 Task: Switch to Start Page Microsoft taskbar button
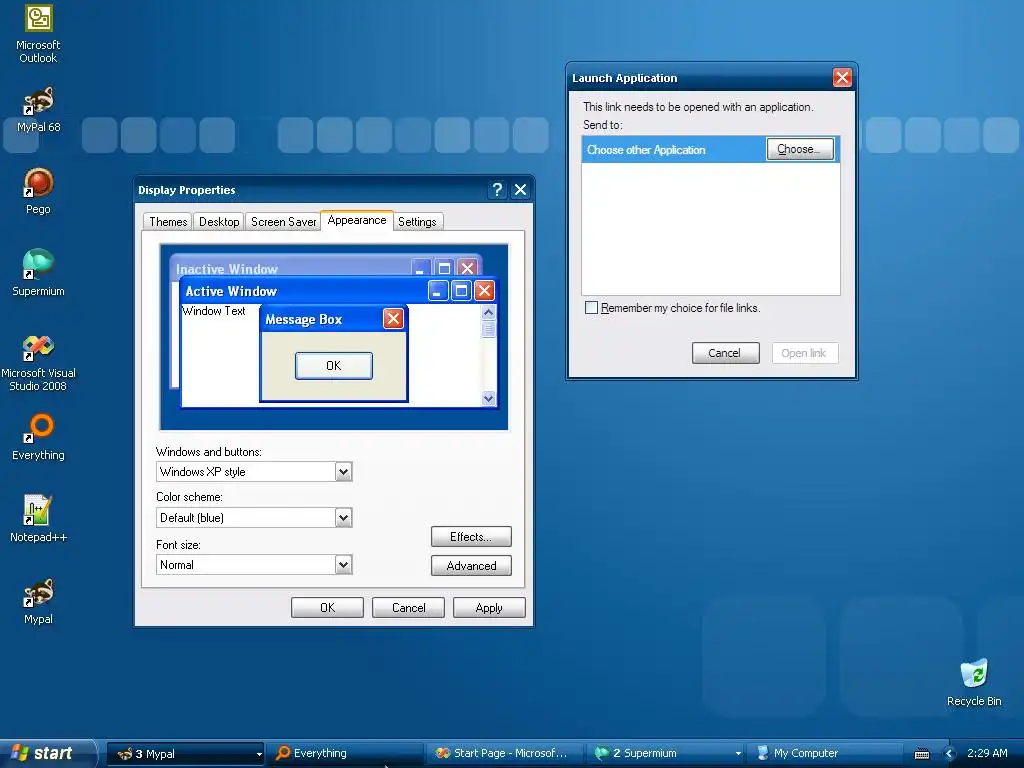507,754
